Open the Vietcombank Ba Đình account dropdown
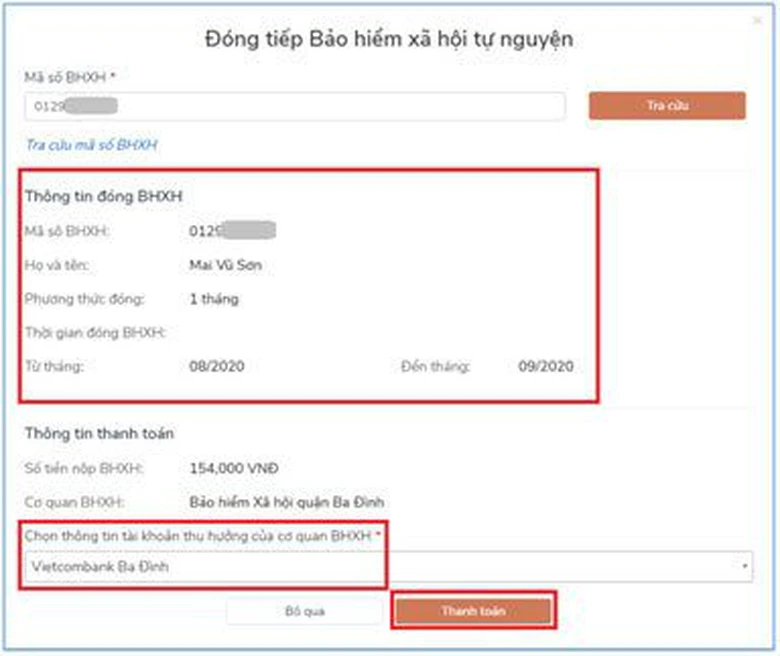 pyautogui.click(x=385, y=567)
